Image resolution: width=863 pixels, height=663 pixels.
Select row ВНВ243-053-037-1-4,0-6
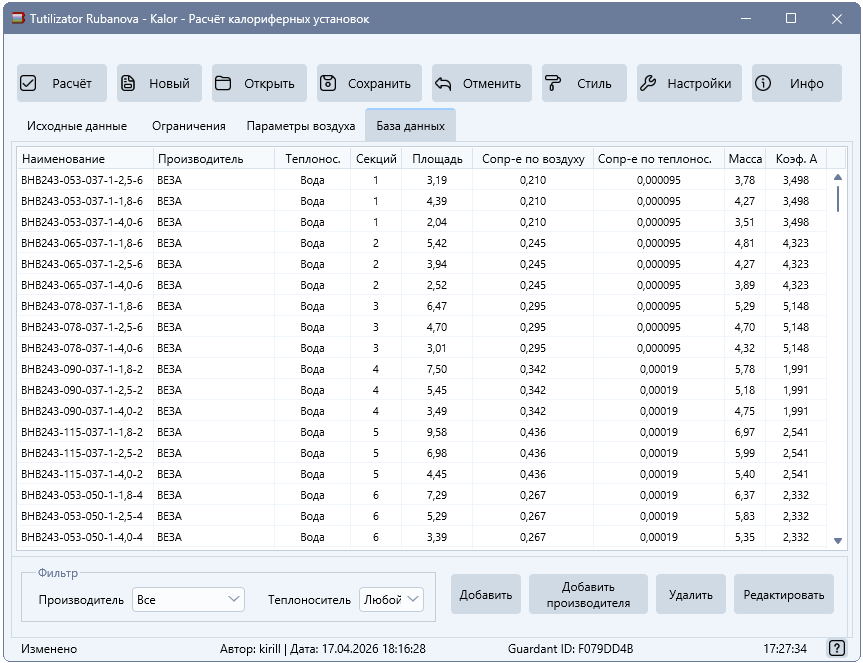422,222
